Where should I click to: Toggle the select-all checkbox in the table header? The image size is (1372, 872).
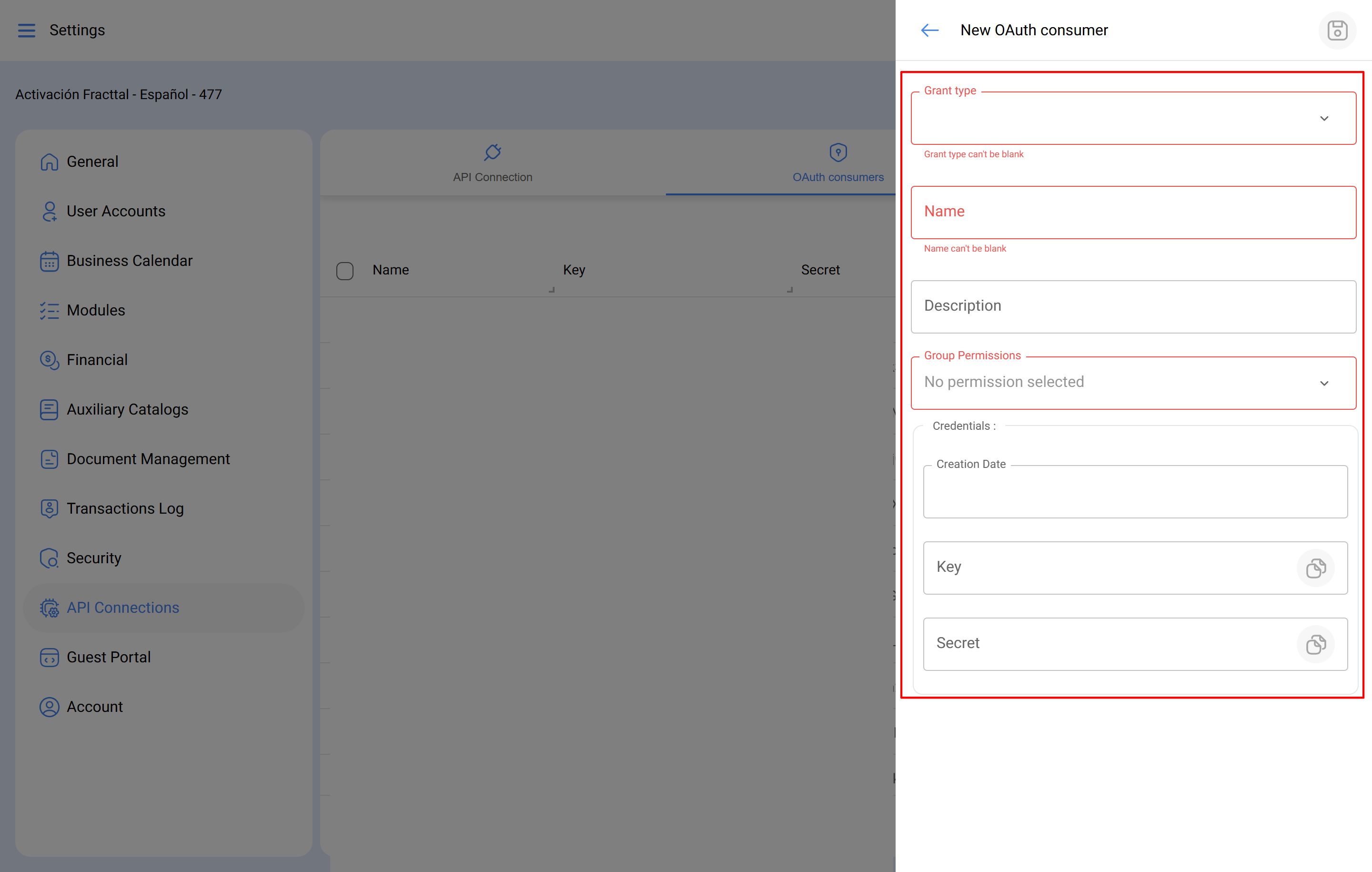tap(345, 271)
